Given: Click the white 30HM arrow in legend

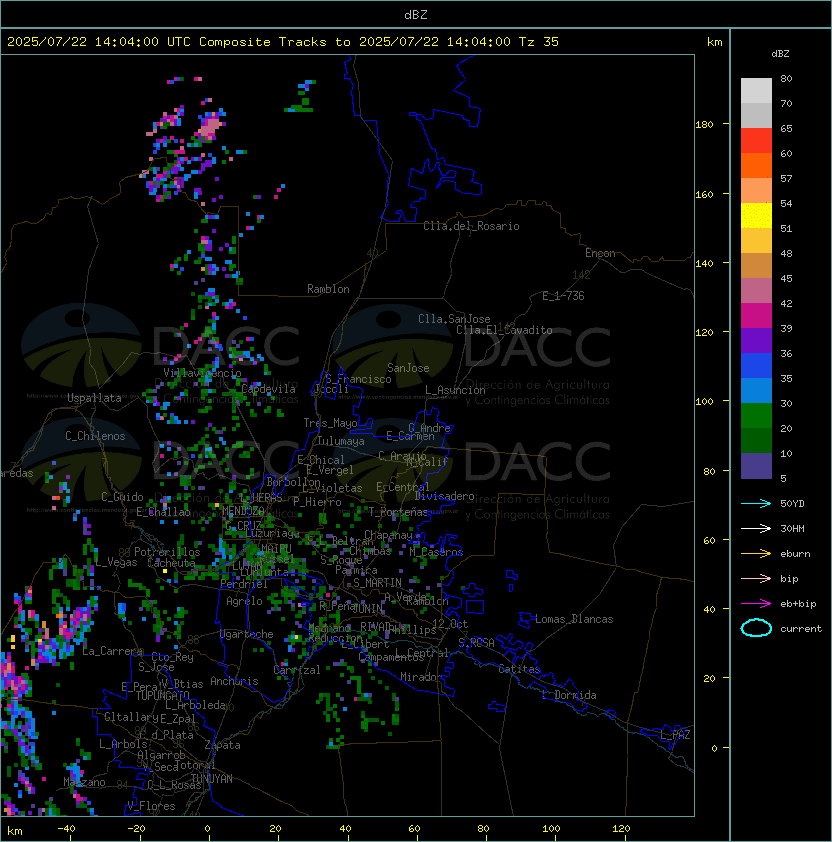Looking at the screenshot, I should (756, 529).
